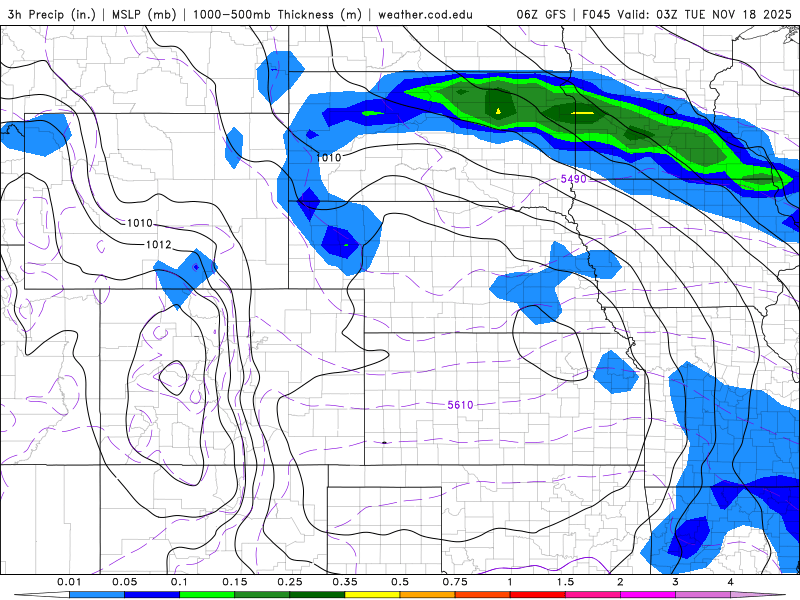This screenshot has width=800, height=600.
Task: Click the purple 5490 thickness label
Action: pos(573,179)
